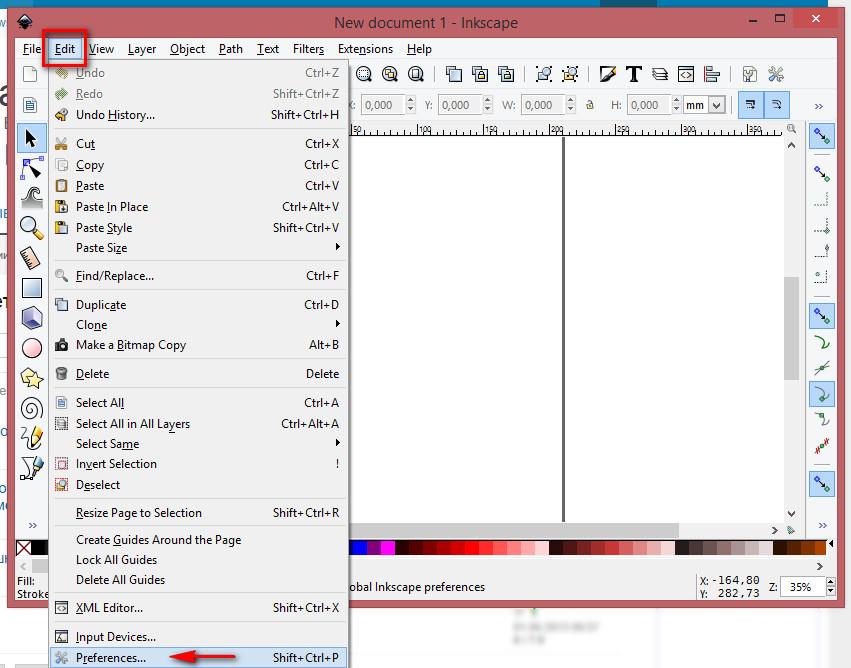Open the Layer menu
Viewport: 851px width, 668px height.
pos(142,49)
